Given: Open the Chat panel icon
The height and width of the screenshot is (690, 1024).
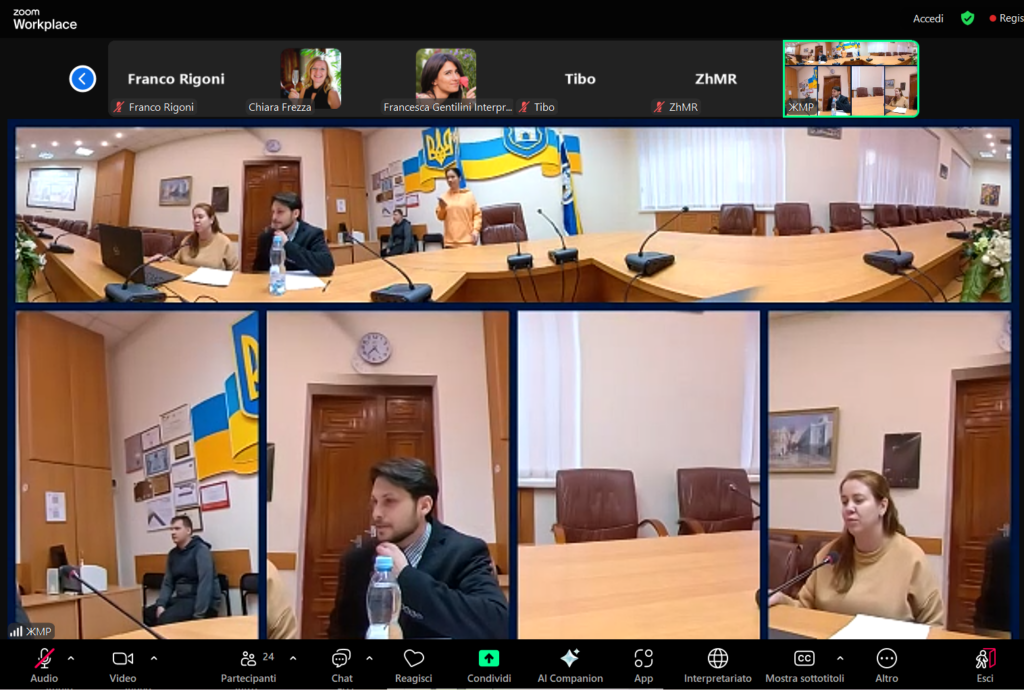Looking at the screenshot, I should tap(341, 658).
